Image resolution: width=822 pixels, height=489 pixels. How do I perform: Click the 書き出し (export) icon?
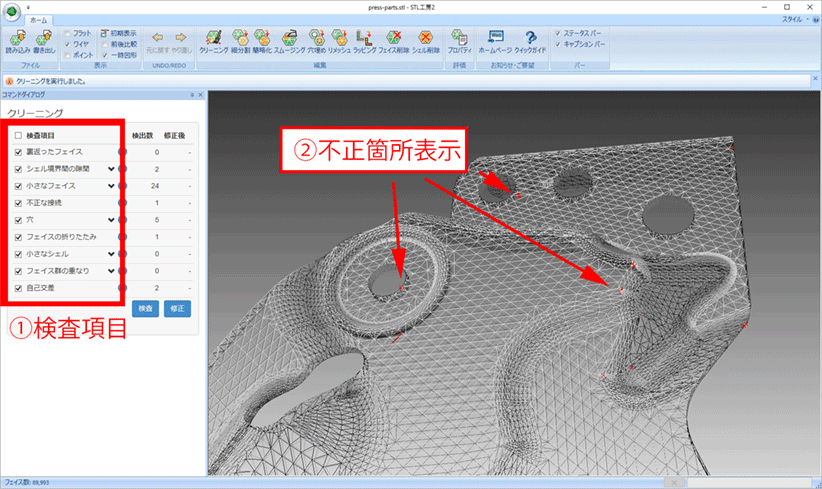[x=43, y=37]
